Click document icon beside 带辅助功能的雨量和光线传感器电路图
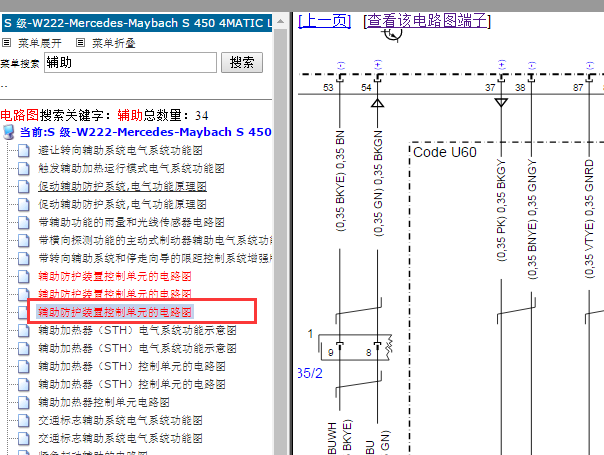The width and height of the screenshot is (604, 455). click(24, 222)
